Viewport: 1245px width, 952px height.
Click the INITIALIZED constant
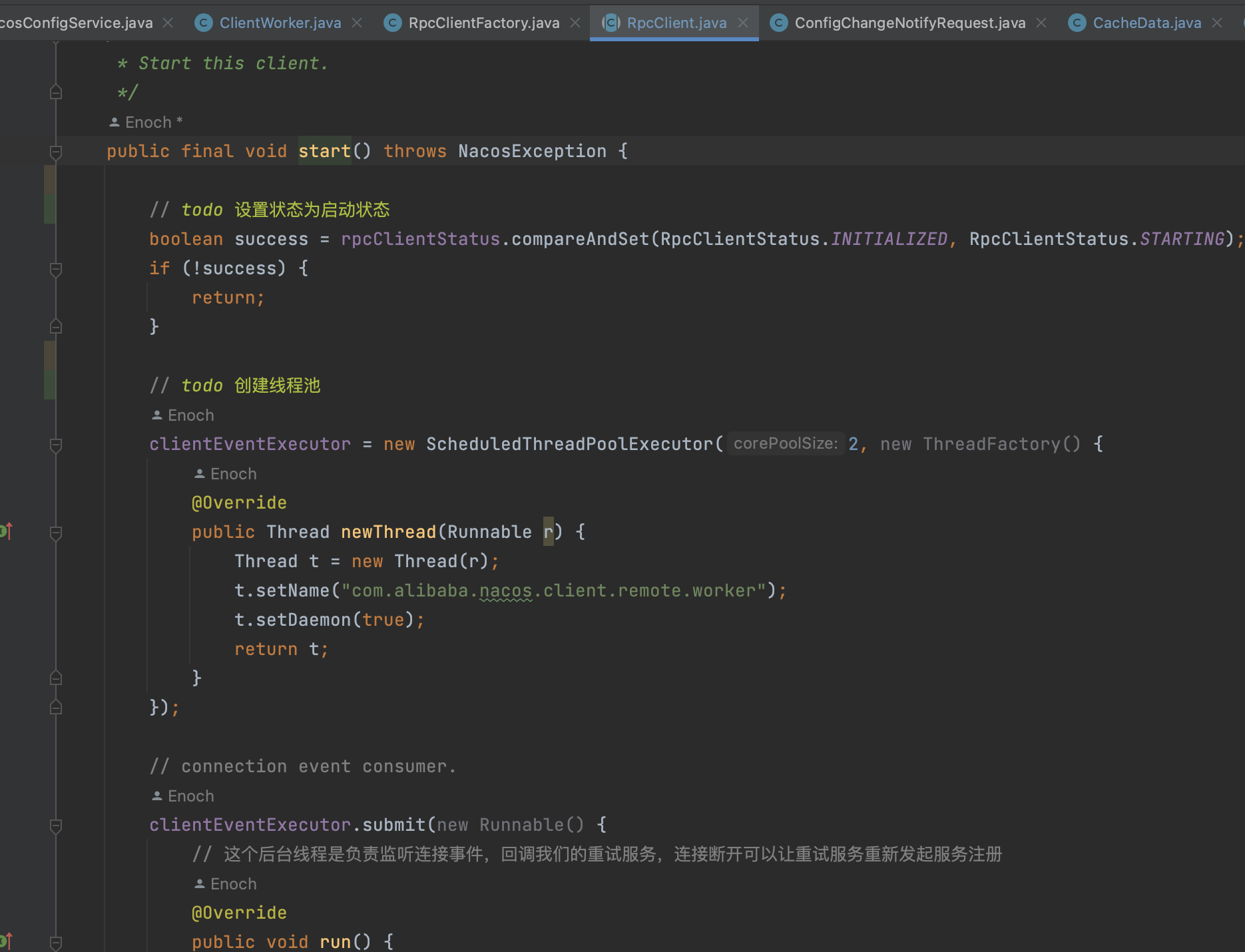[889, 239]
